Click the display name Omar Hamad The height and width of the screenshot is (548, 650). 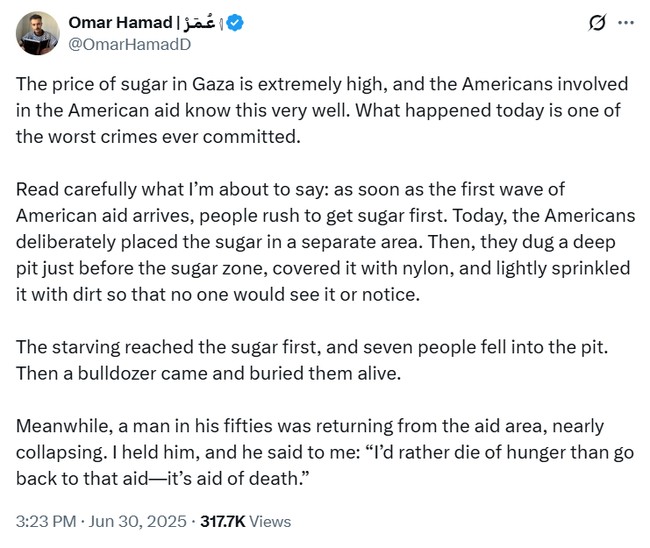pos(118,22)
